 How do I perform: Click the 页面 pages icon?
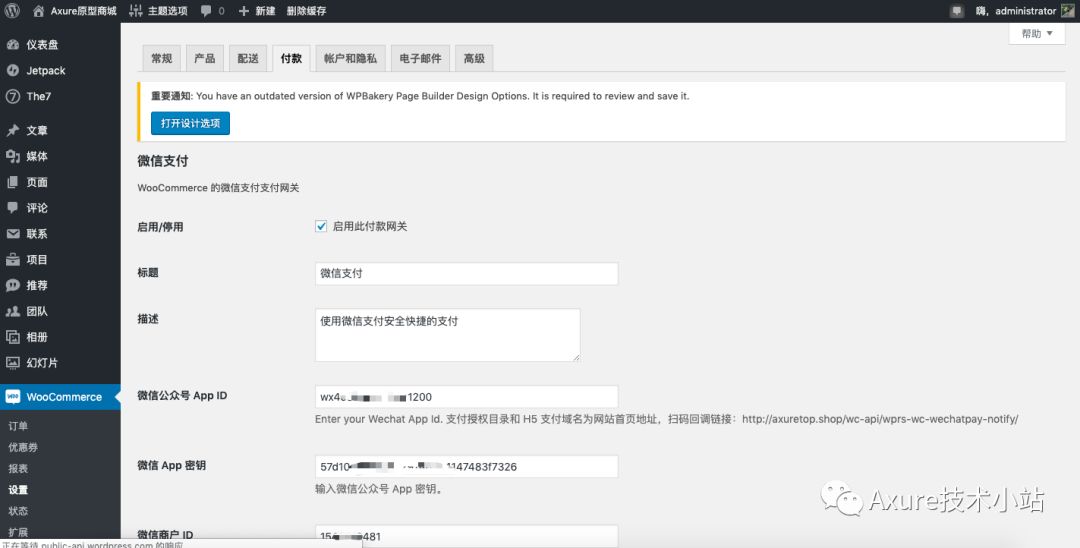[12, 182]
